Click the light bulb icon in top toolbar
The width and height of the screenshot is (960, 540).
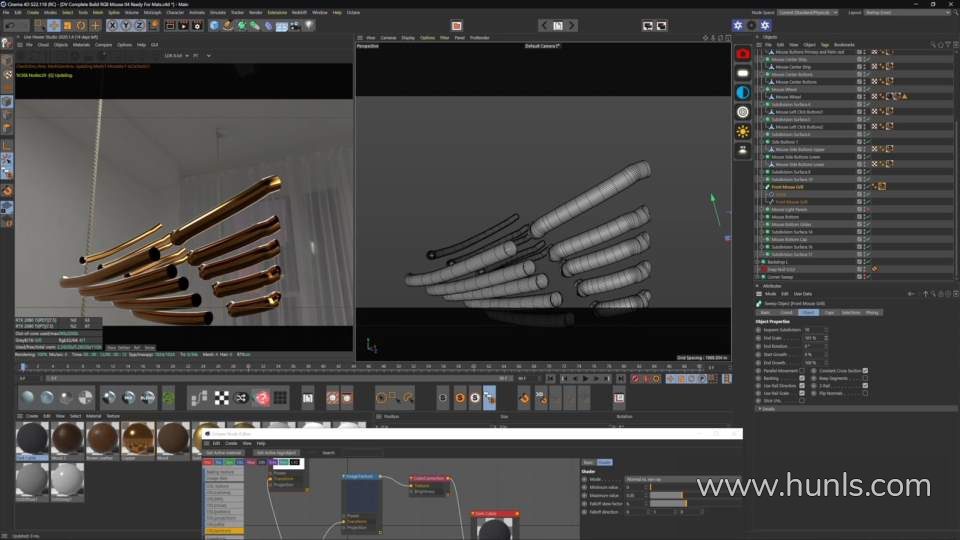(x=309, y=25)
